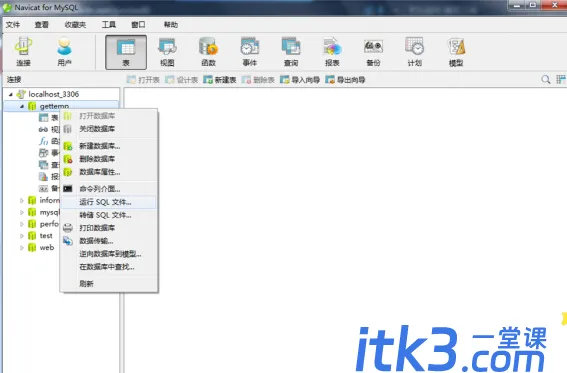Select the mysql database in tree
567x373 pixels.
[x=50, y=212]
